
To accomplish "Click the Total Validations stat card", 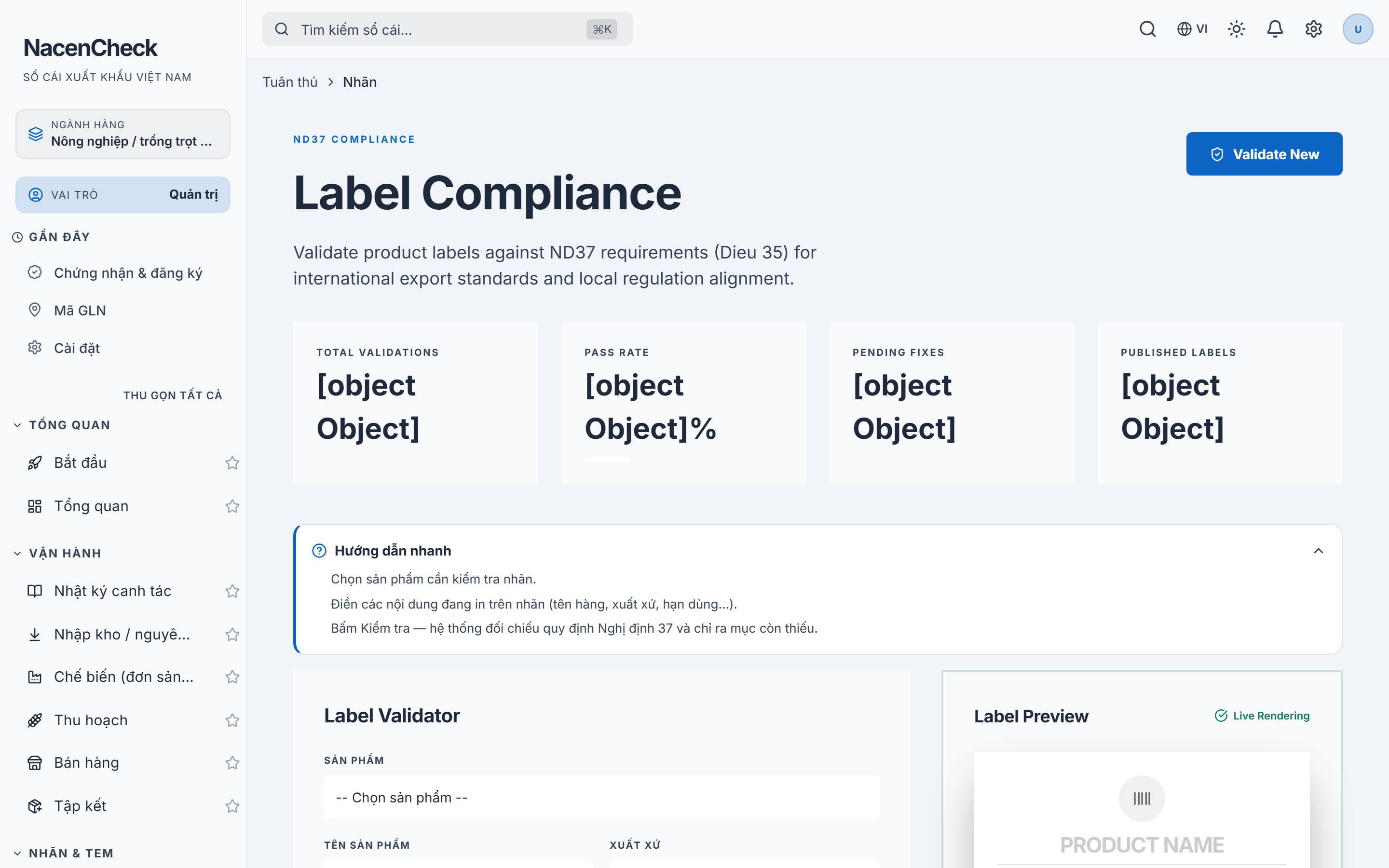I will 416,404.
